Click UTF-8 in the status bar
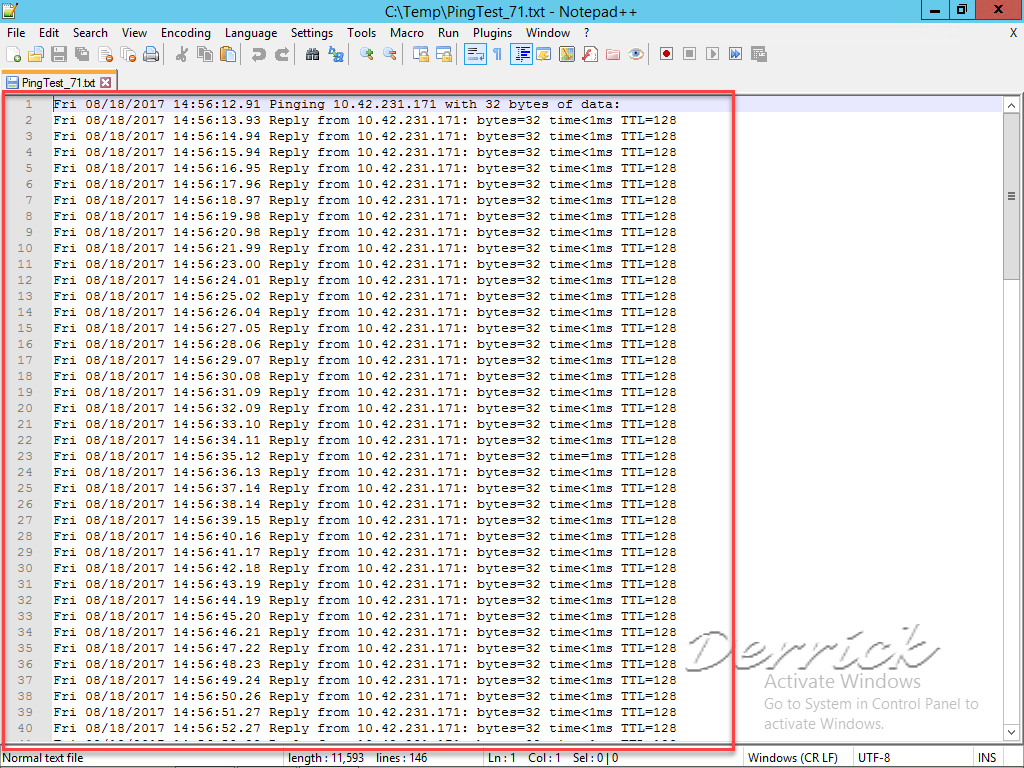 coord(873,757)
